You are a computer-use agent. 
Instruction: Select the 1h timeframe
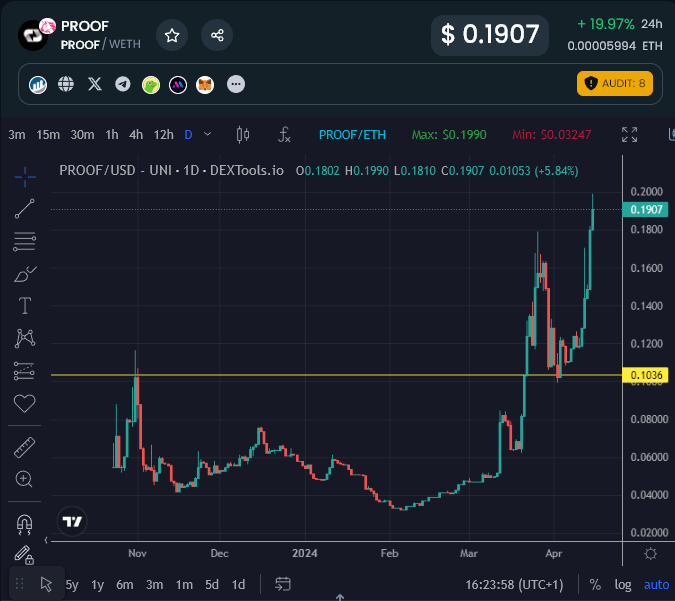pos(112,135)
